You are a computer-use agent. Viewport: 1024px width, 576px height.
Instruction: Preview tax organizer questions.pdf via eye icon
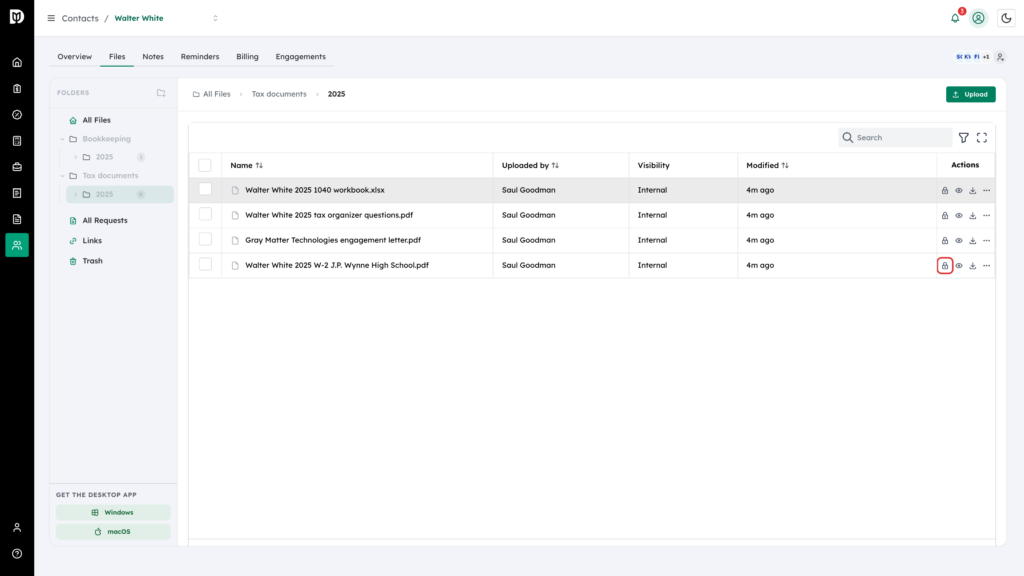(x=959, y=216)
